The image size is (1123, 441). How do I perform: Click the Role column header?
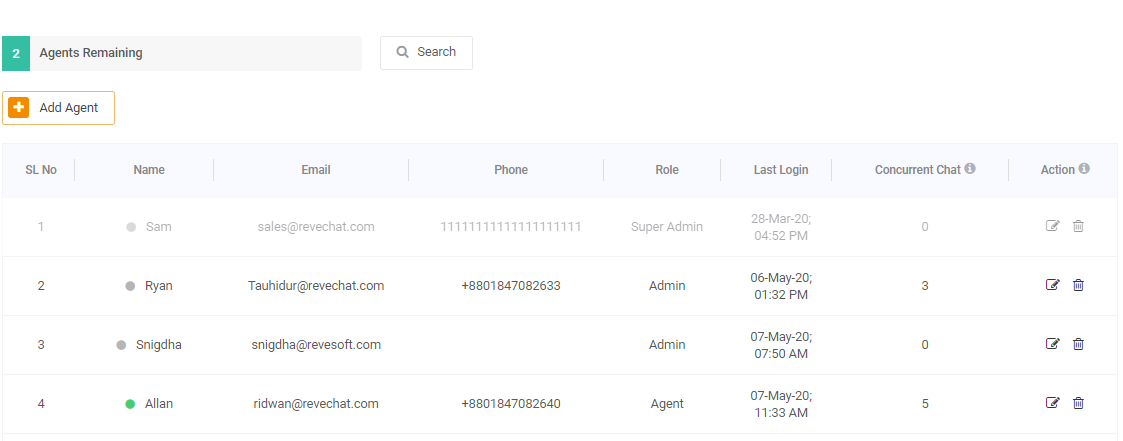(x=667, y=170)
